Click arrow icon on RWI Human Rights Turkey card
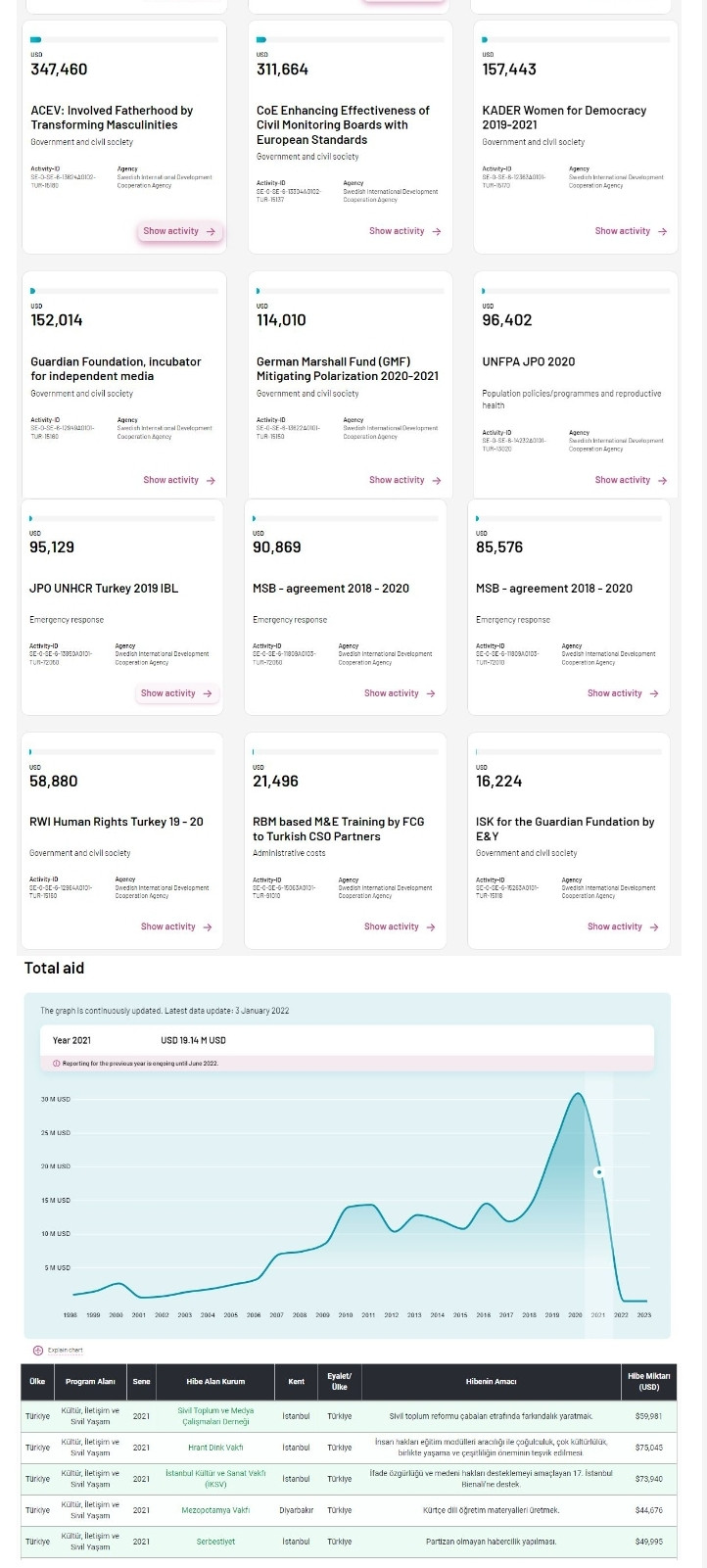This screenshot has width=707, height=1568. click(208, 927)
